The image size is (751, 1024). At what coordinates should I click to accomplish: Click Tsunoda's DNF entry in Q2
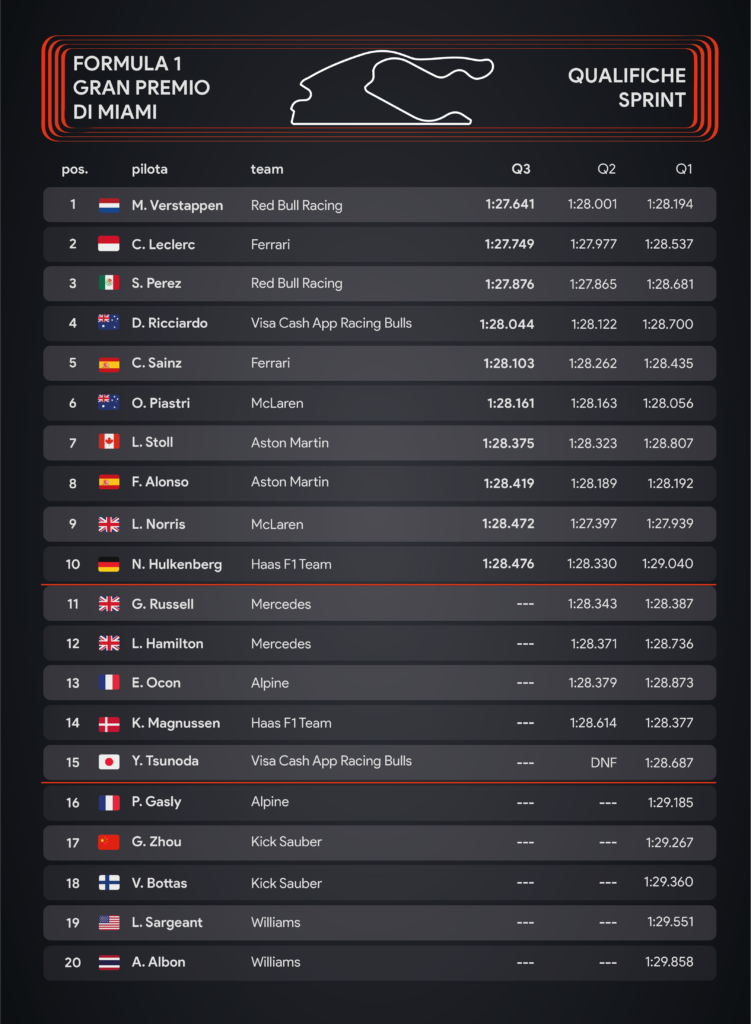(603, 762)
